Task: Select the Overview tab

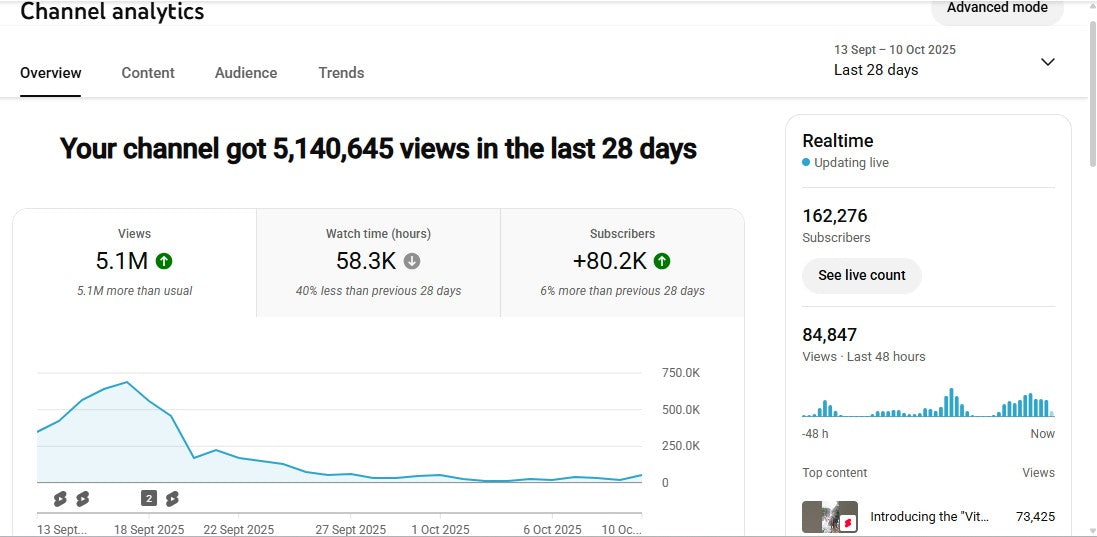Action: [x=51, y=73]
